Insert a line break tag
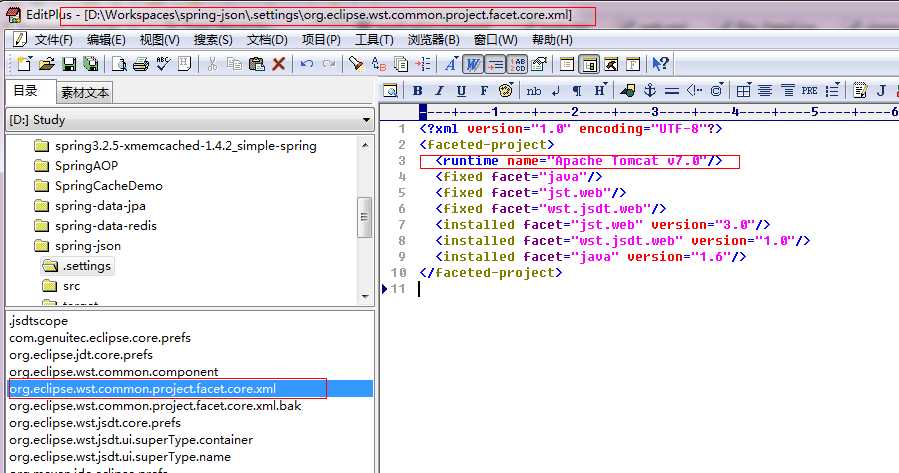 (556, 90)
